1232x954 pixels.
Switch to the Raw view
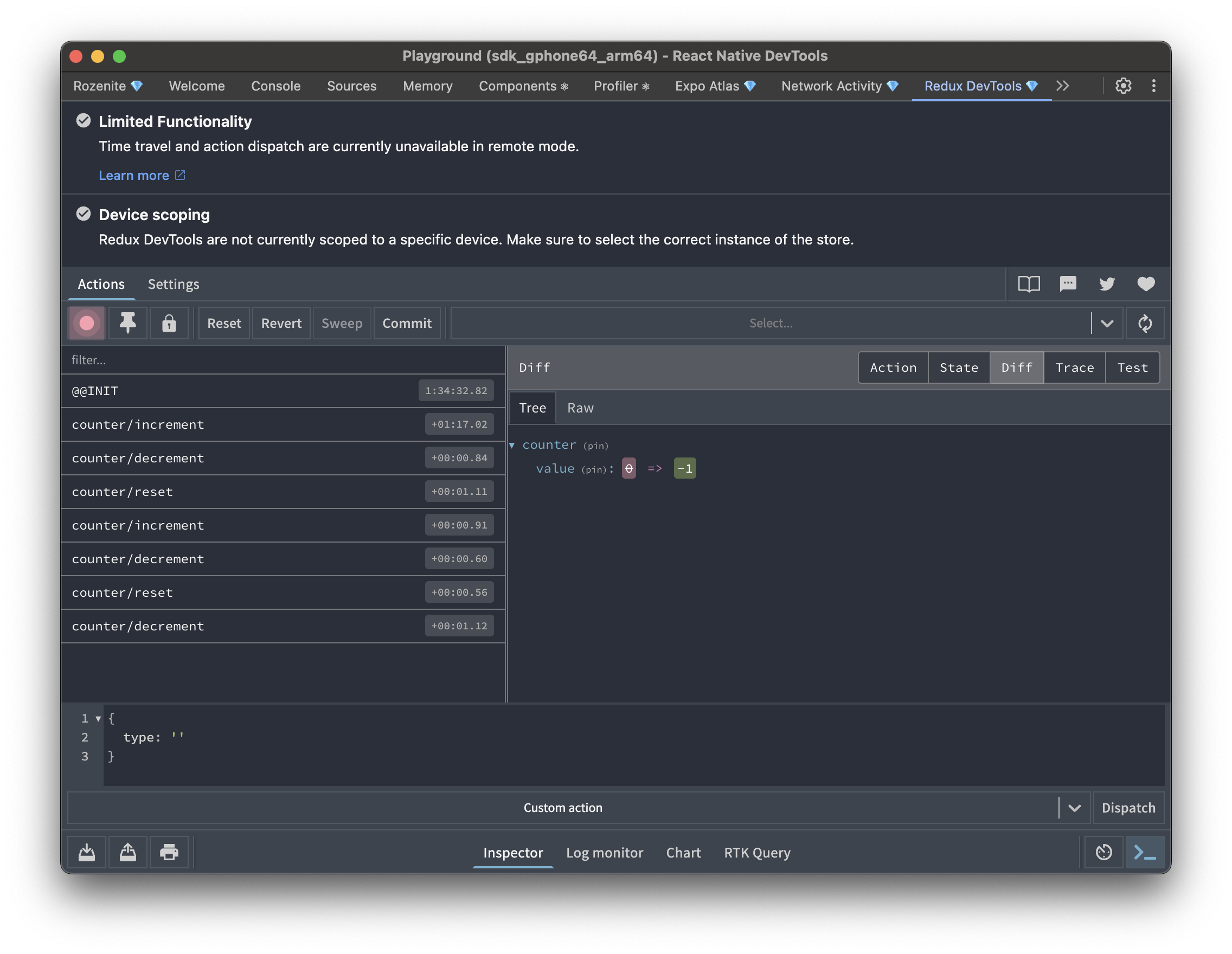coord(580,408)
